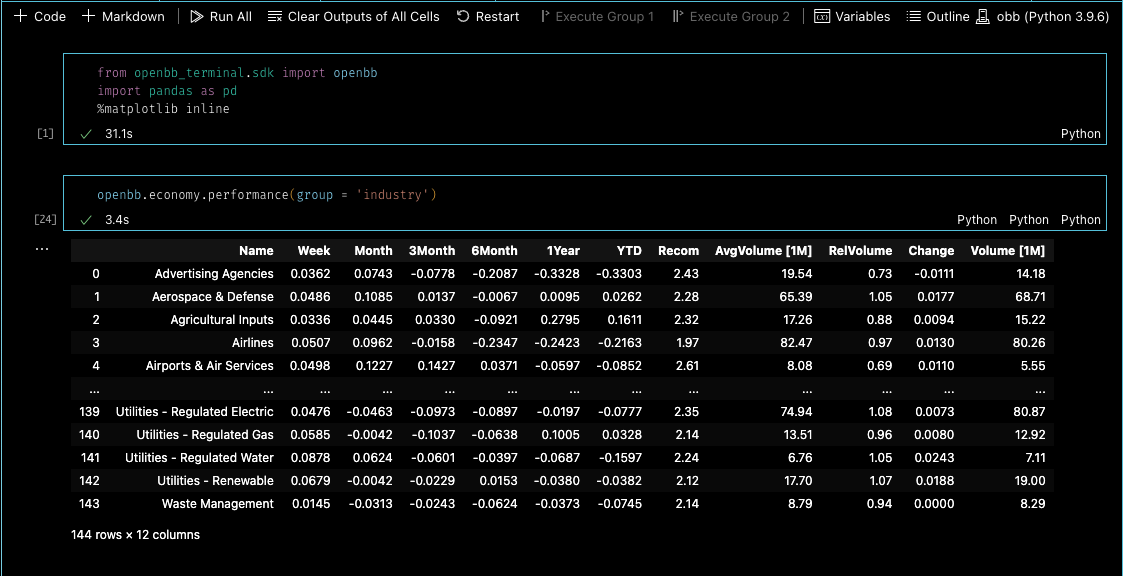The height and width of the screenshot is (576, 1123).
Task: Click Airlines AvgVolume value 82.47
Action: point(796,342)
